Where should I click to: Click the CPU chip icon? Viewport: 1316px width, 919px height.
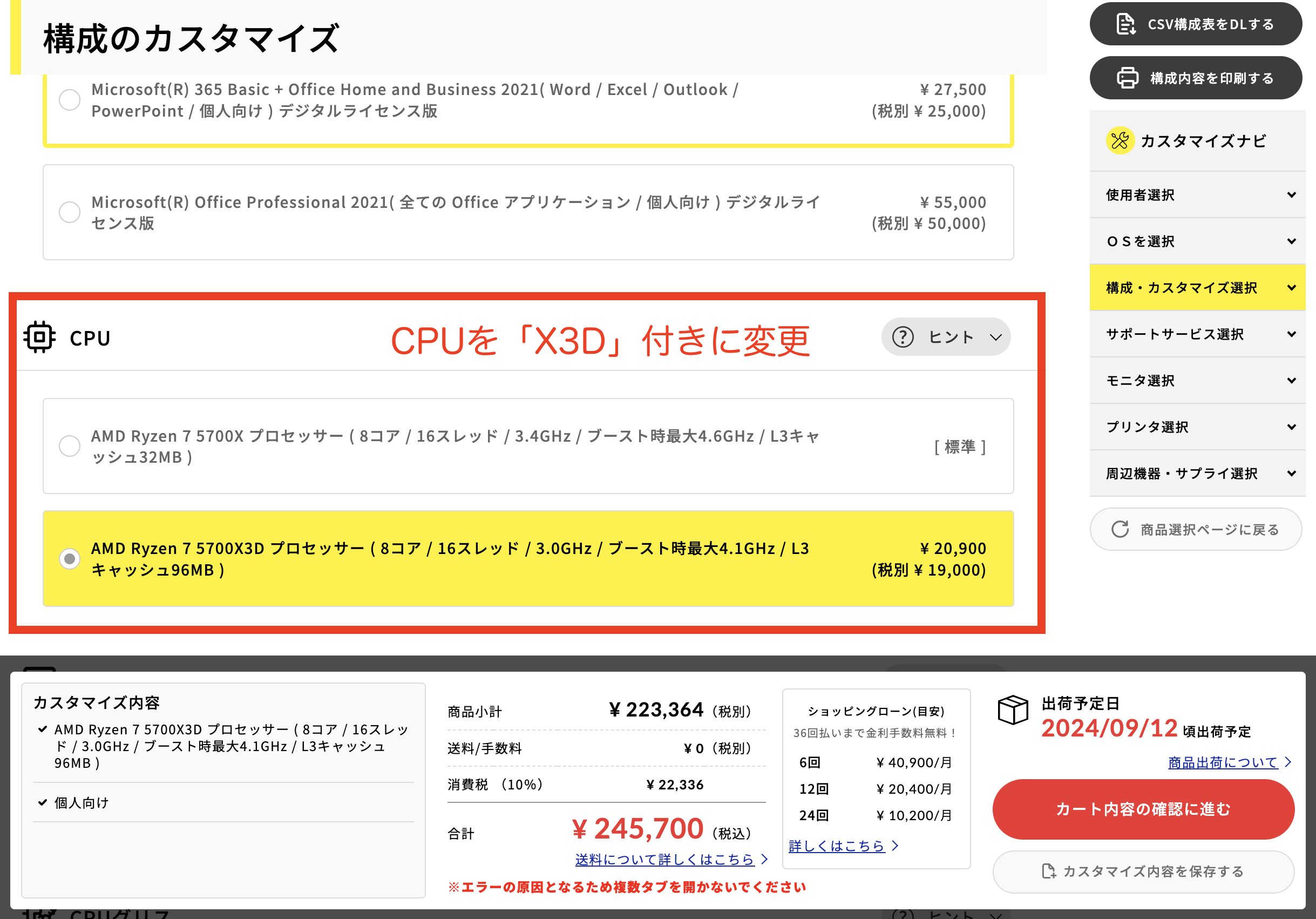39,337
